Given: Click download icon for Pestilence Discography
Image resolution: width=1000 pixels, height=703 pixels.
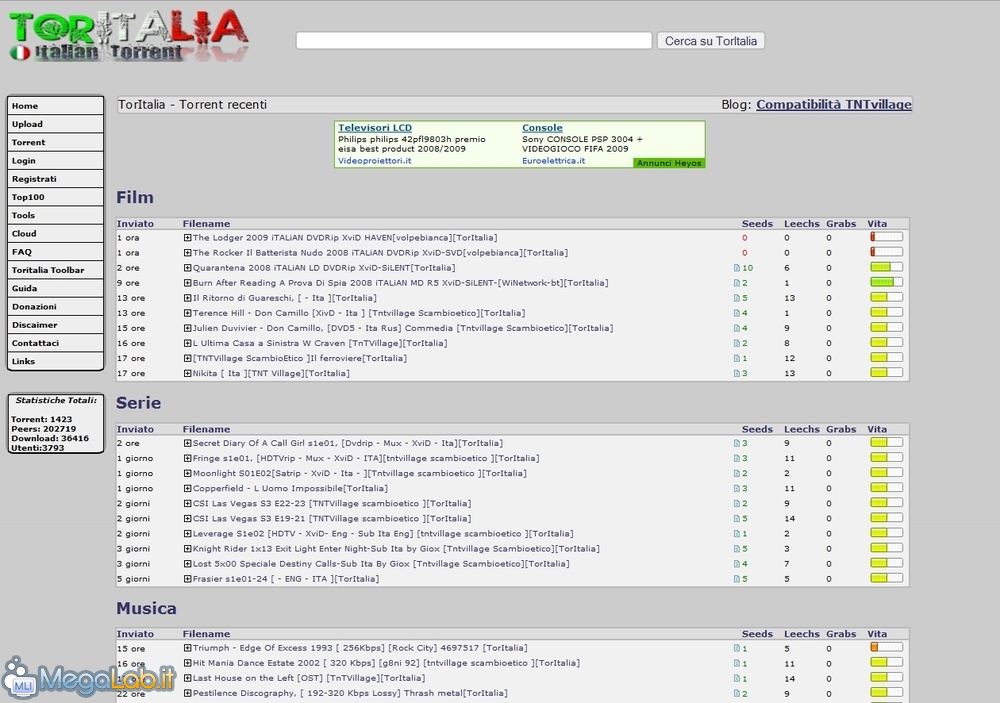Looking at the screenshot, I should tap(737, 693).
